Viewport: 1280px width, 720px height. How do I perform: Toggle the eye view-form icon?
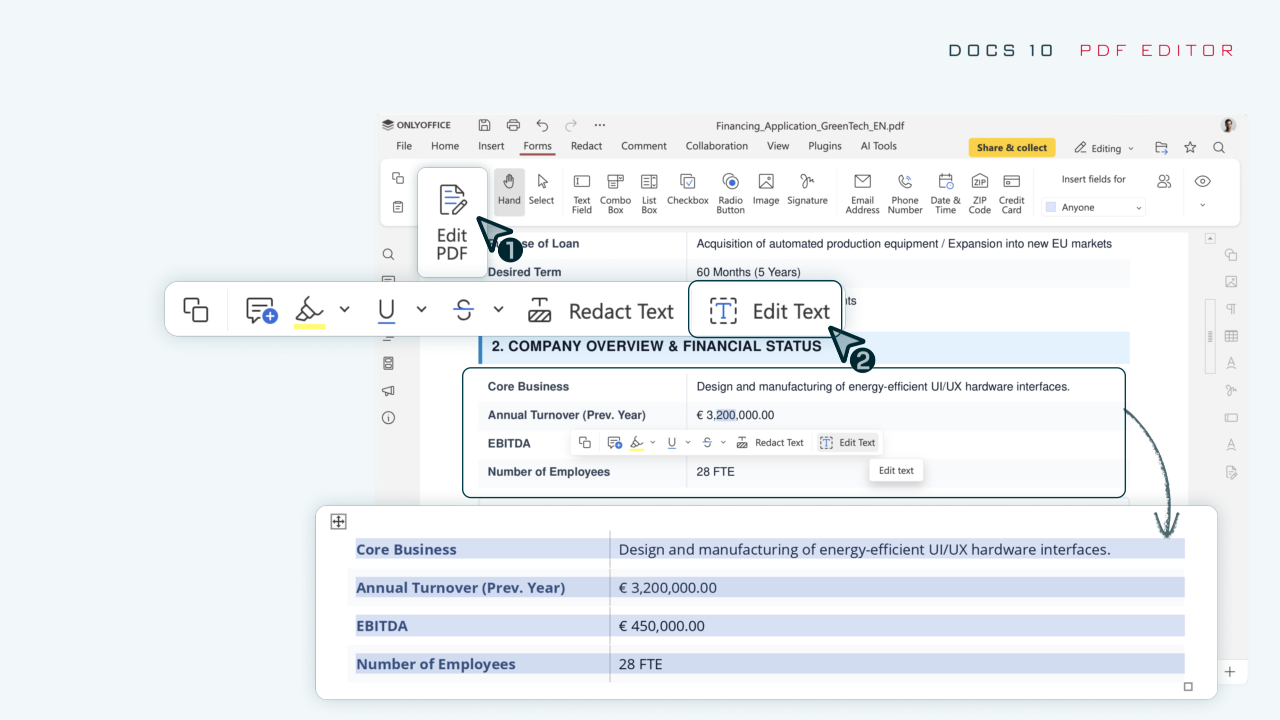pyautogui.click(x=1202, y=181)
